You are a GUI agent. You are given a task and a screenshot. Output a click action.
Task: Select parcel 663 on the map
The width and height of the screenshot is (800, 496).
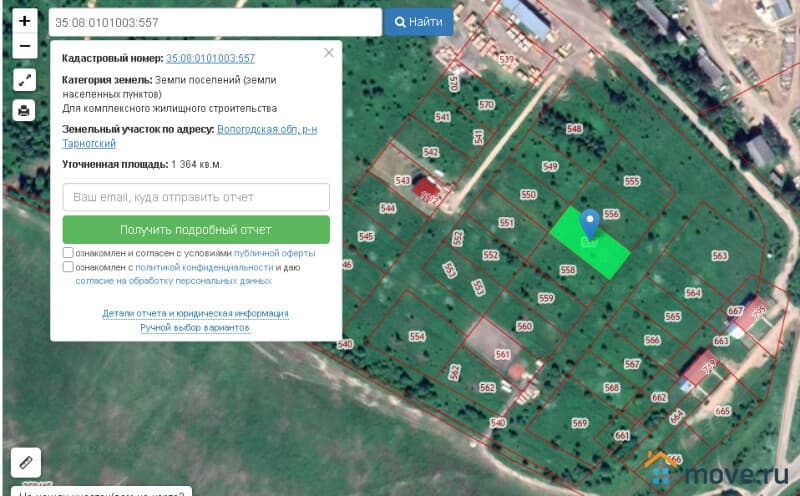[721, 341]
